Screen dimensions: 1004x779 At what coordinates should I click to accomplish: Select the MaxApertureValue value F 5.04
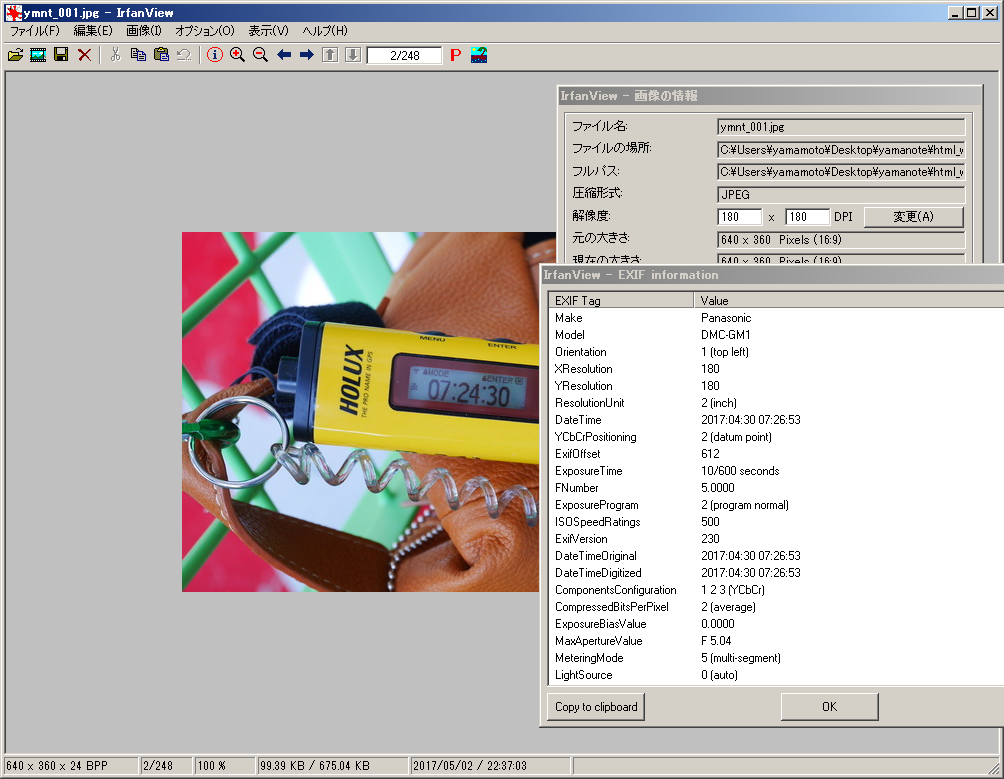[x=716, y=641]
